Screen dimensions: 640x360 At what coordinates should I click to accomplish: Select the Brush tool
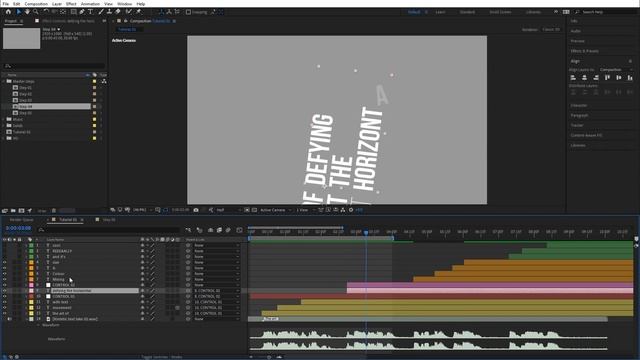(x=101, y=12)
